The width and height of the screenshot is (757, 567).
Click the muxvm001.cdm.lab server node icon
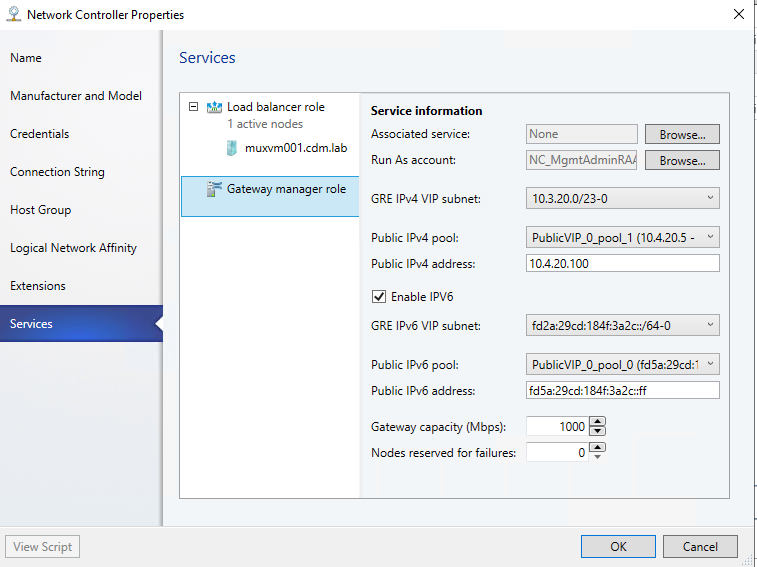[232, 148]
